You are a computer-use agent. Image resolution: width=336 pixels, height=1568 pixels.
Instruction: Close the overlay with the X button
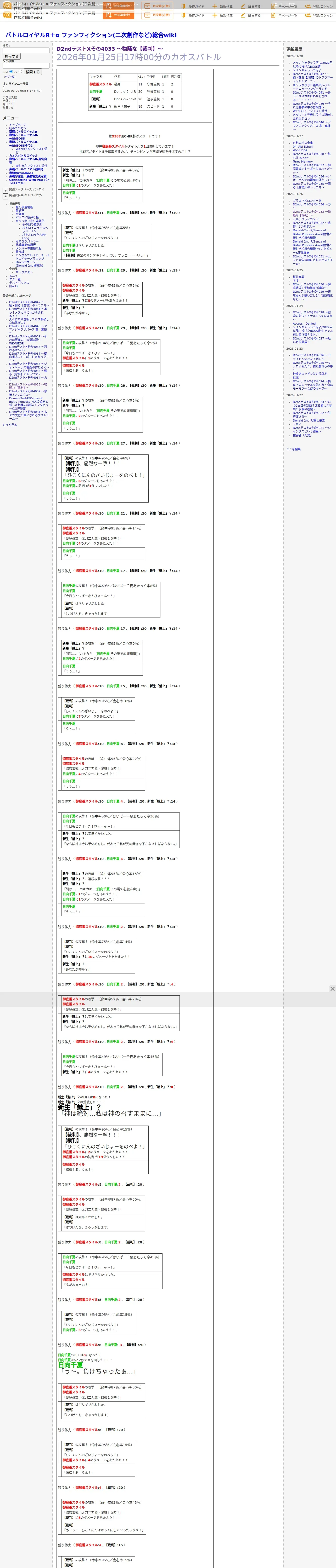[332, 989]
